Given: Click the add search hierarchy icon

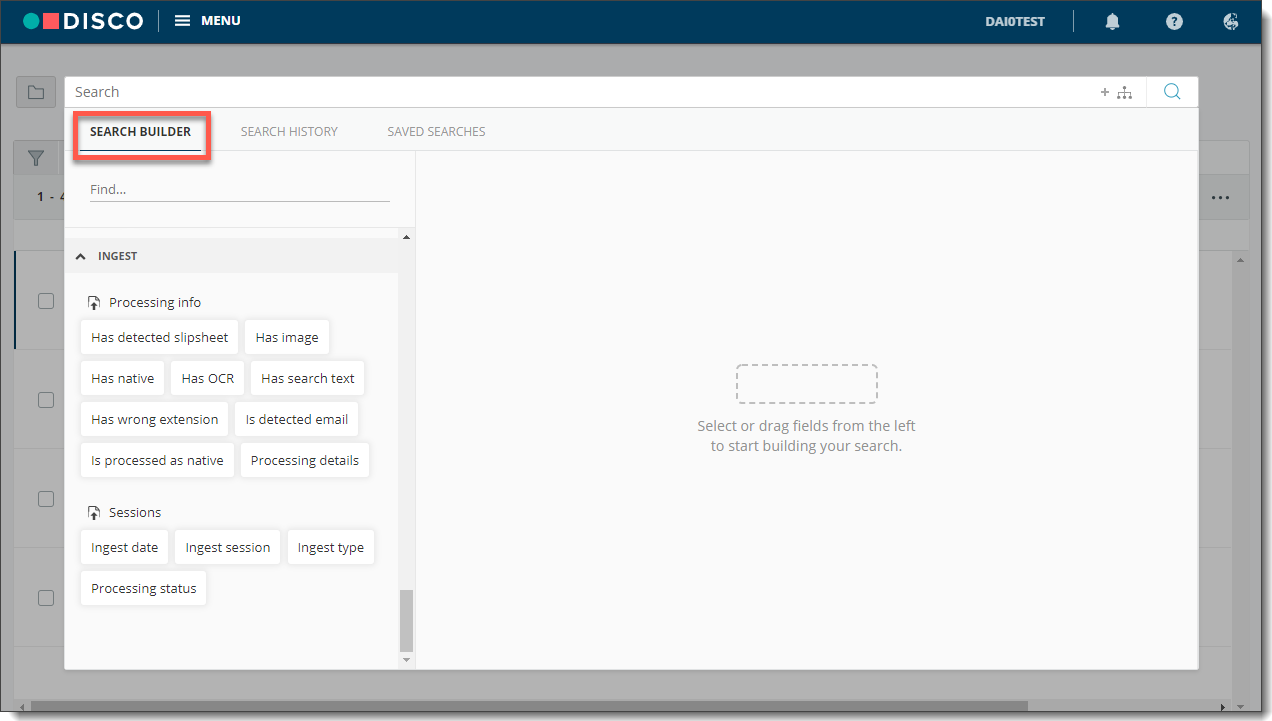Looking at the screenshot, I should [x=1116, y=92].
